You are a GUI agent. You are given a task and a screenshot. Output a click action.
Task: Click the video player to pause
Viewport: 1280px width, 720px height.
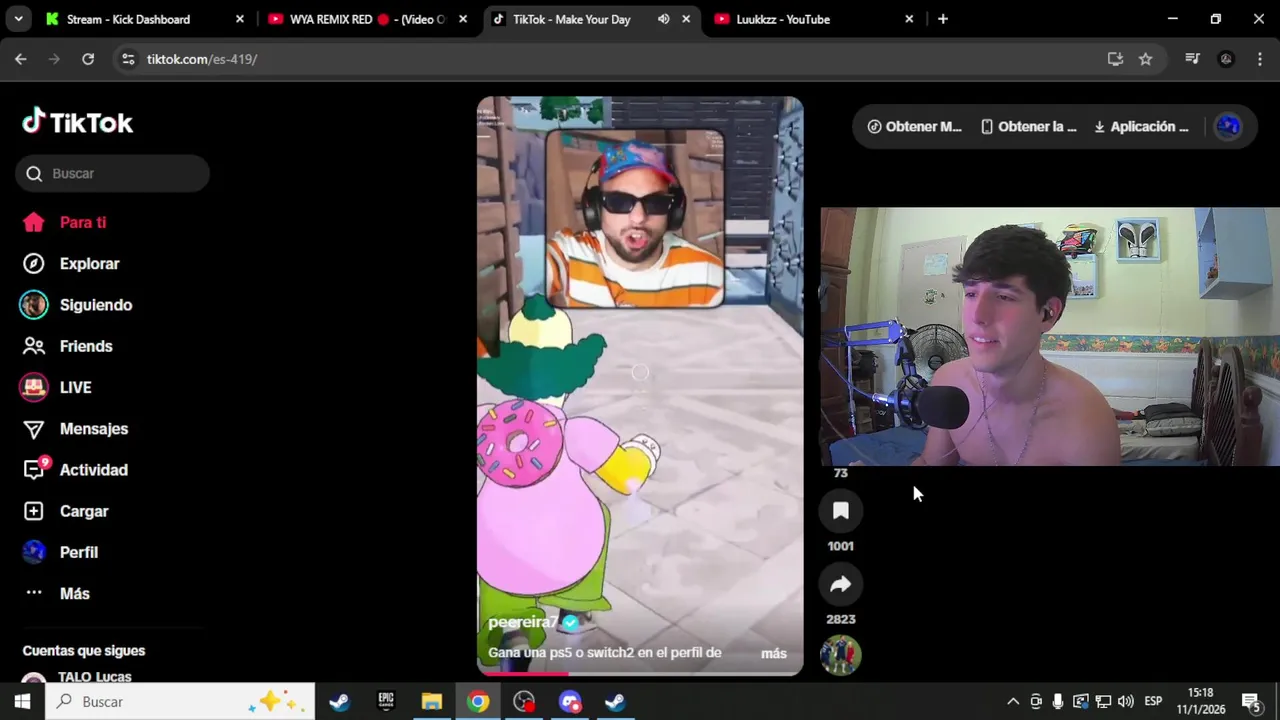(x=640, y=386)
